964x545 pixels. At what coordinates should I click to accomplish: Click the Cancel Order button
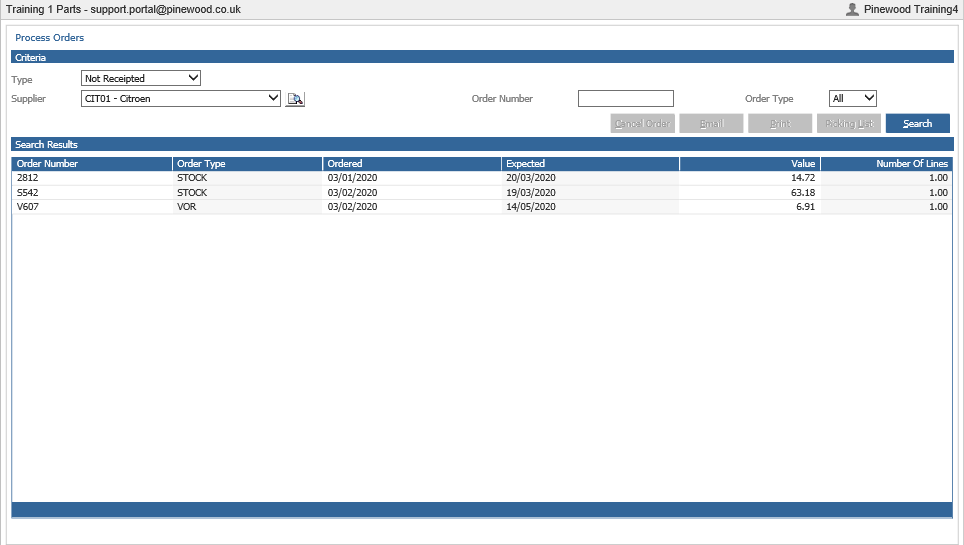point(642,124)
